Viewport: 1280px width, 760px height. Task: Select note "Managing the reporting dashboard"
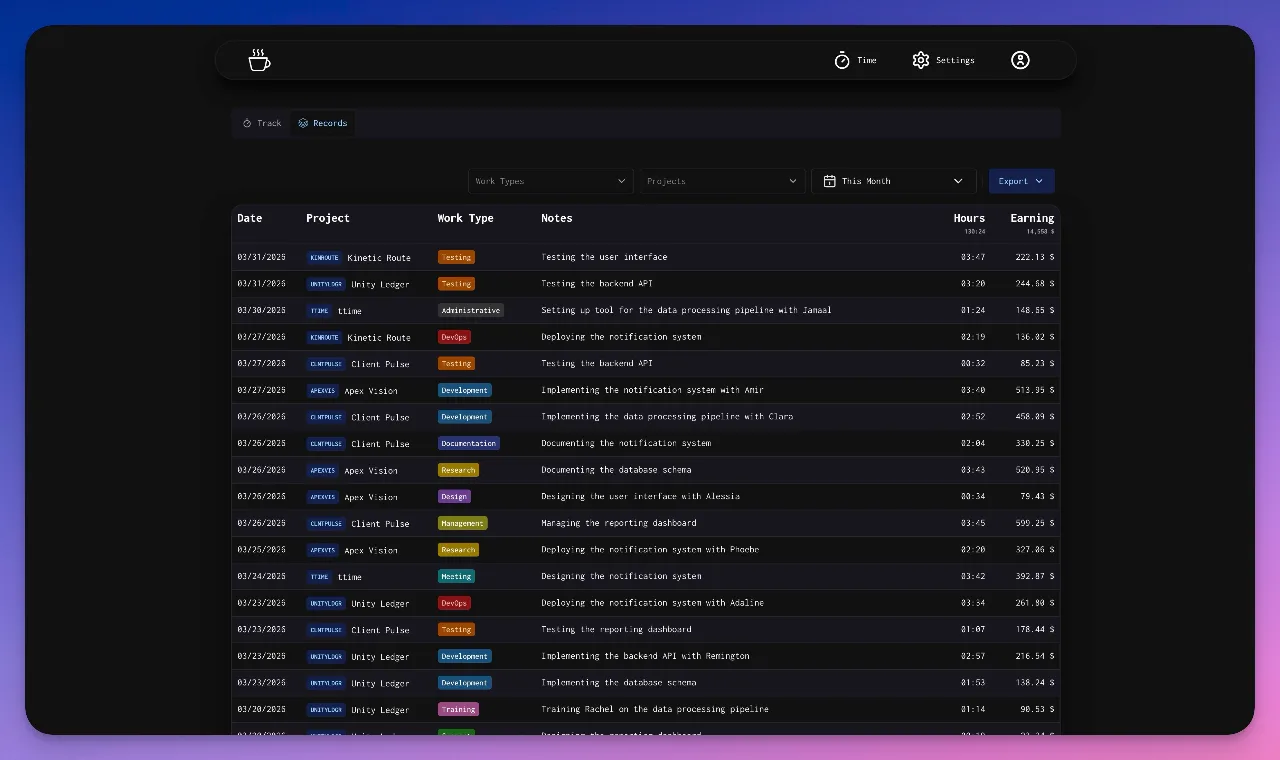click(x=619, y=523)
